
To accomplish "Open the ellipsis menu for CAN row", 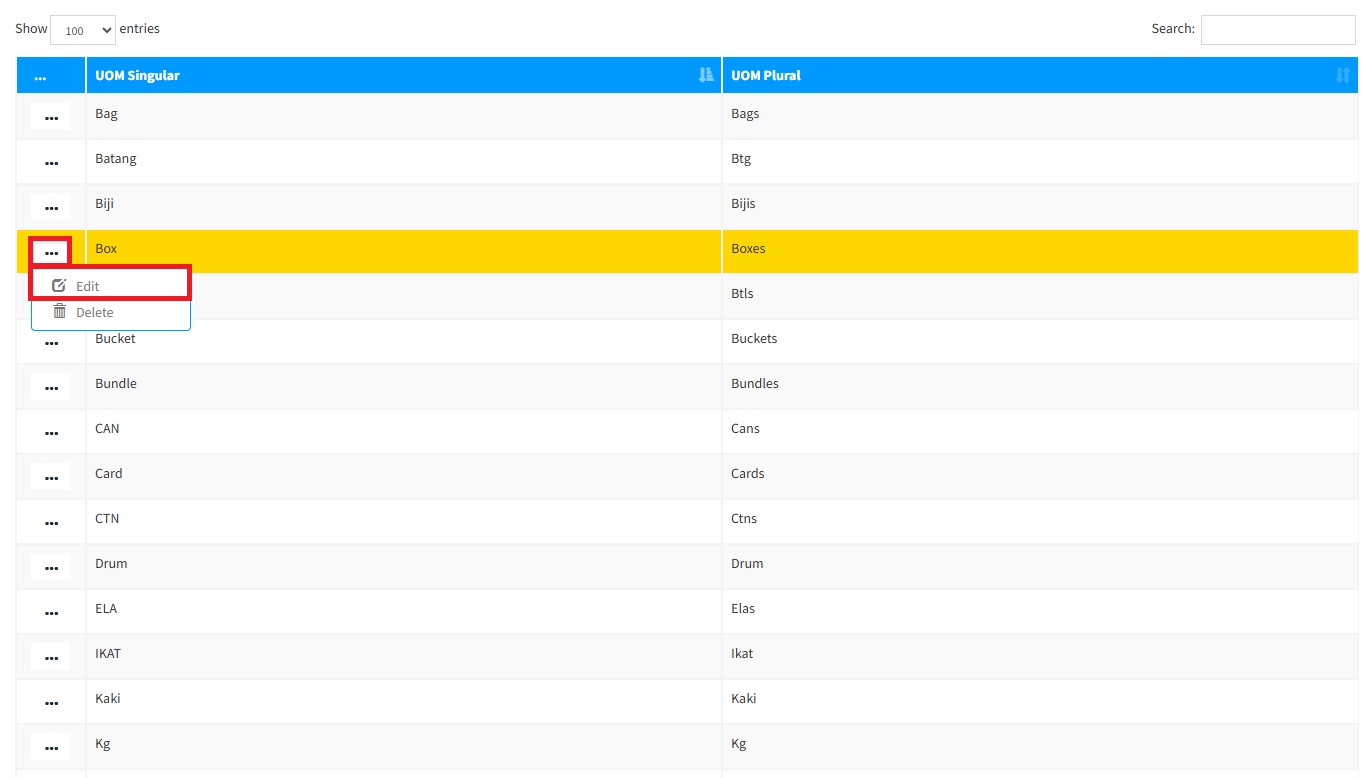I will [51, 432].
